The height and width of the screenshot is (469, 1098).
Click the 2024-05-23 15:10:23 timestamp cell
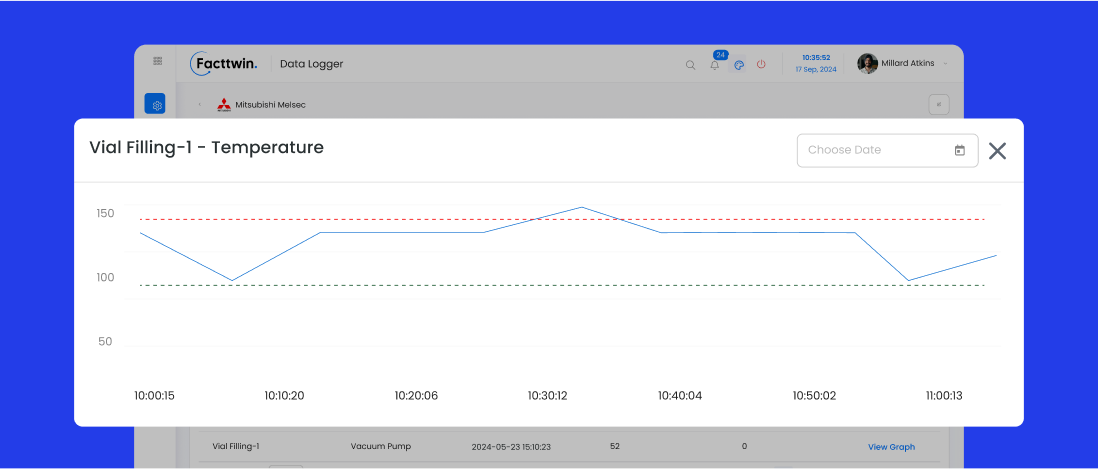pos(511,447)
